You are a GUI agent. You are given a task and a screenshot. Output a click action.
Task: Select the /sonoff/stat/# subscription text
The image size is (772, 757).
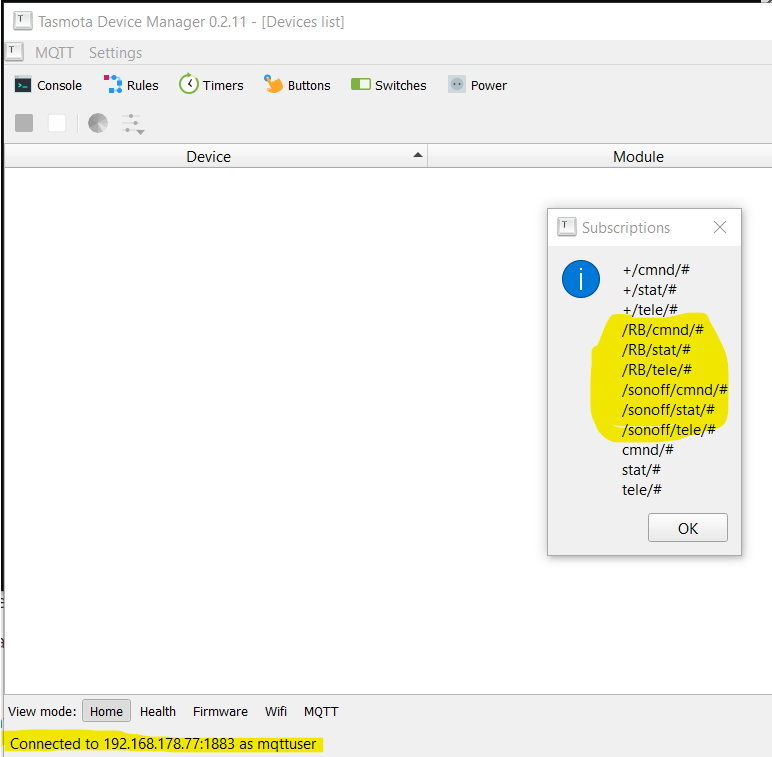coord(668,410)
